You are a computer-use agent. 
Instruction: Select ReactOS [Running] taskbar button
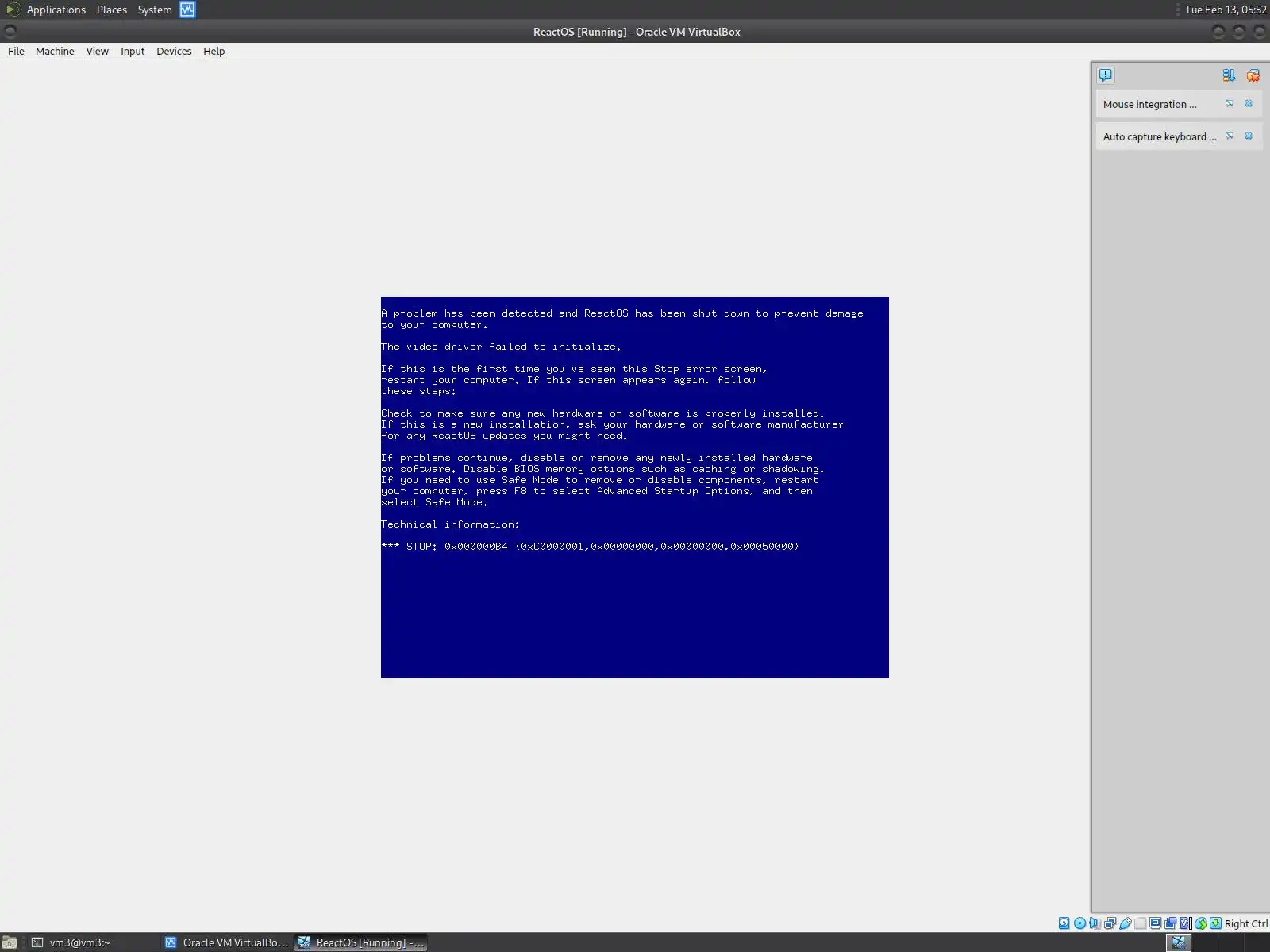pyautogui.click(x=361, y=942)
